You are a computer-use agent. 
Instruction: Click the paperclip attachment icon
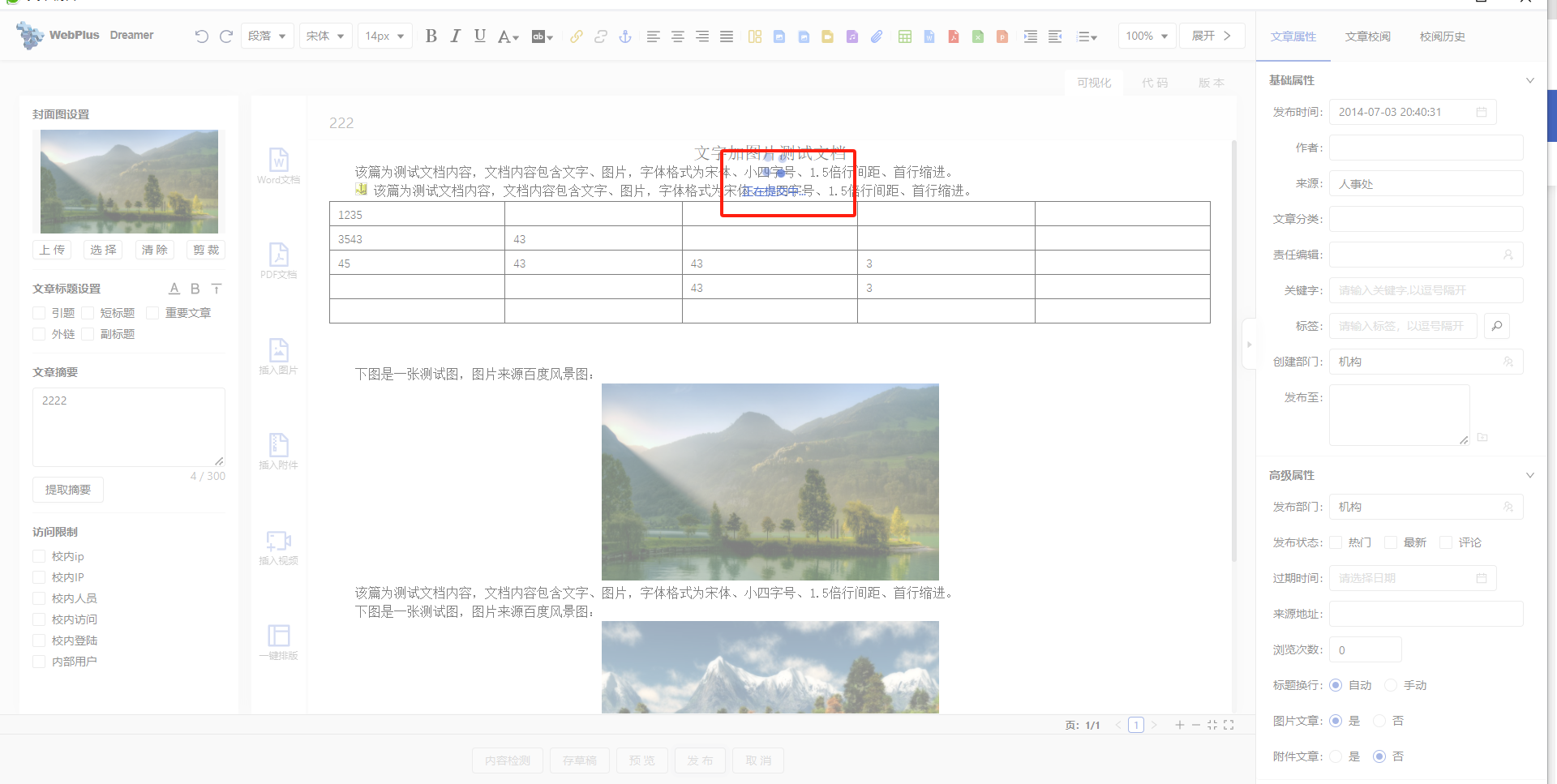877,36
